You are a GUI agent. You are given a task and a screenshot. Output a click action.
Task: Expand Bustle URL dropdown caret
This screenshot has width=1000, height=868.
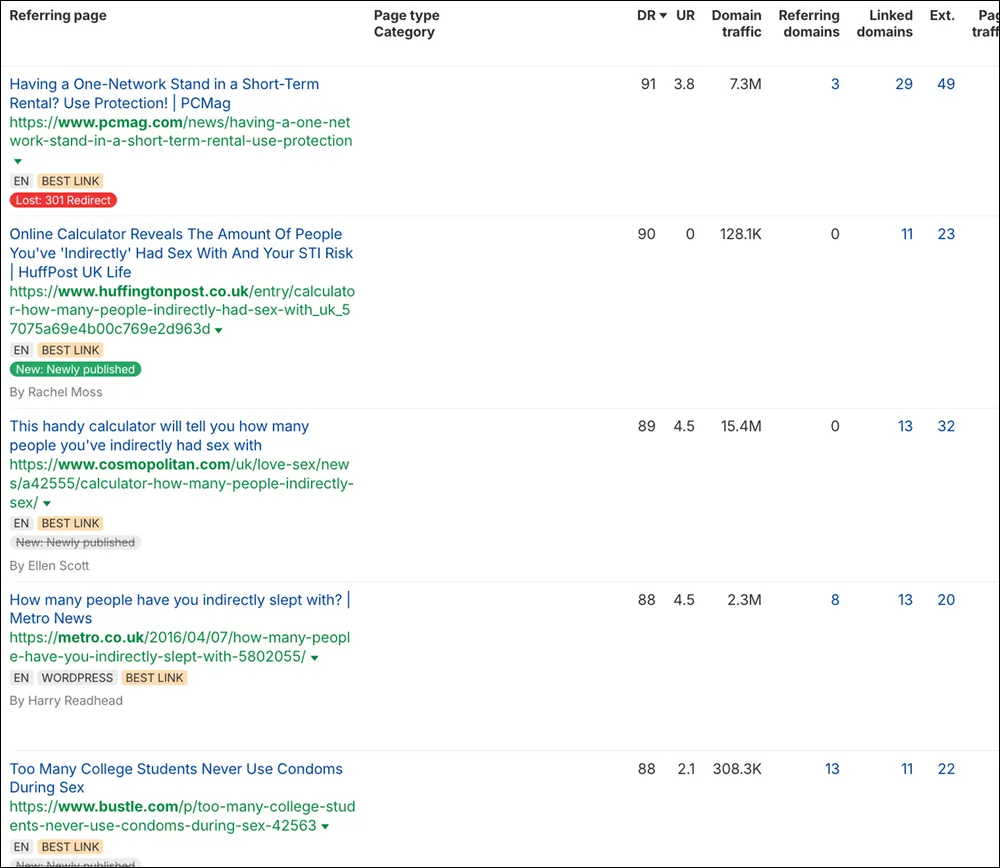pyautogui.click(x=325, y=827)
